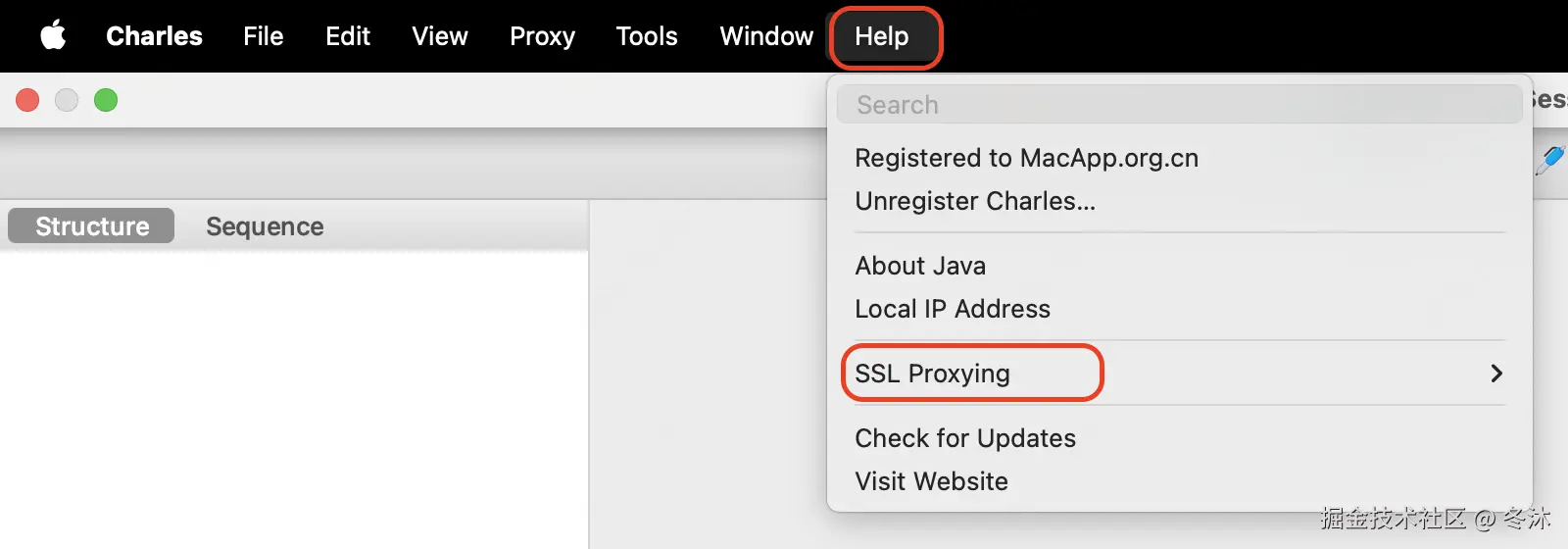Open the Proxy menu
1568x549 pixels.
coord(542,36)
